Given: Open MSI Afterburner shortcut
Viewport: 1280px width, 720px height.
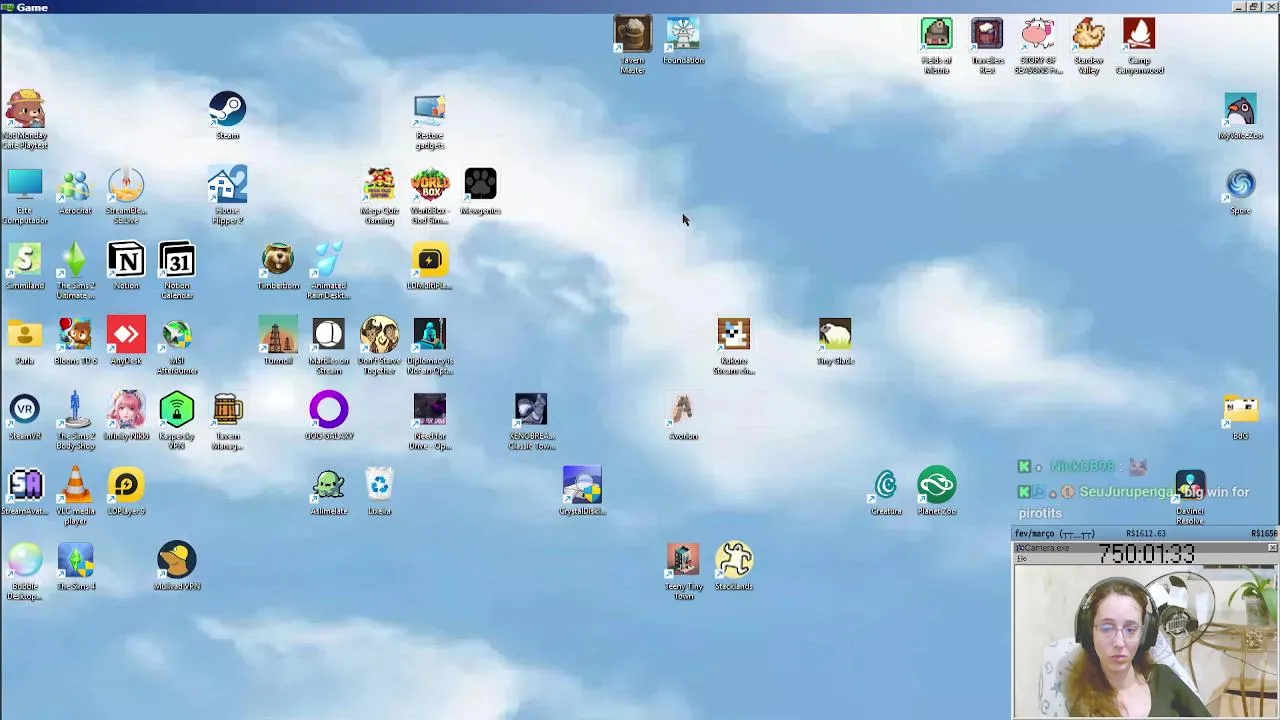Looking at the screenshot, I should [177, 335].
